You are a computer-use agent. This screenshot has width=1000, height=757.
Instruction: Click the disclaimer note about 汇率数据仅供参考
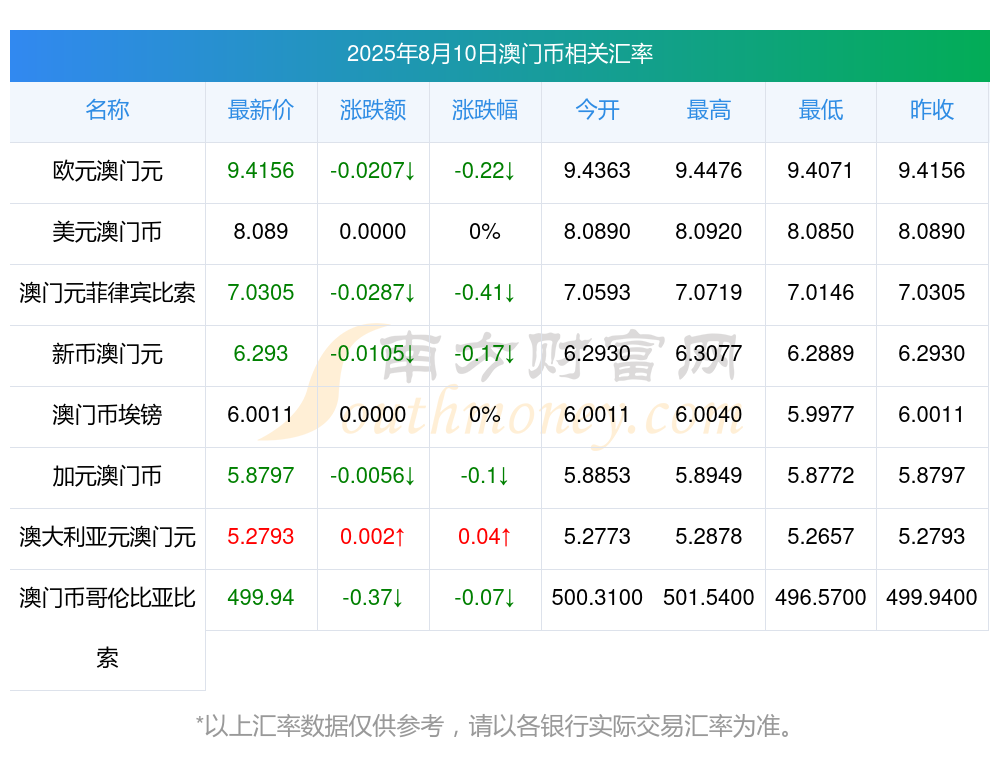tap(494, 726)
